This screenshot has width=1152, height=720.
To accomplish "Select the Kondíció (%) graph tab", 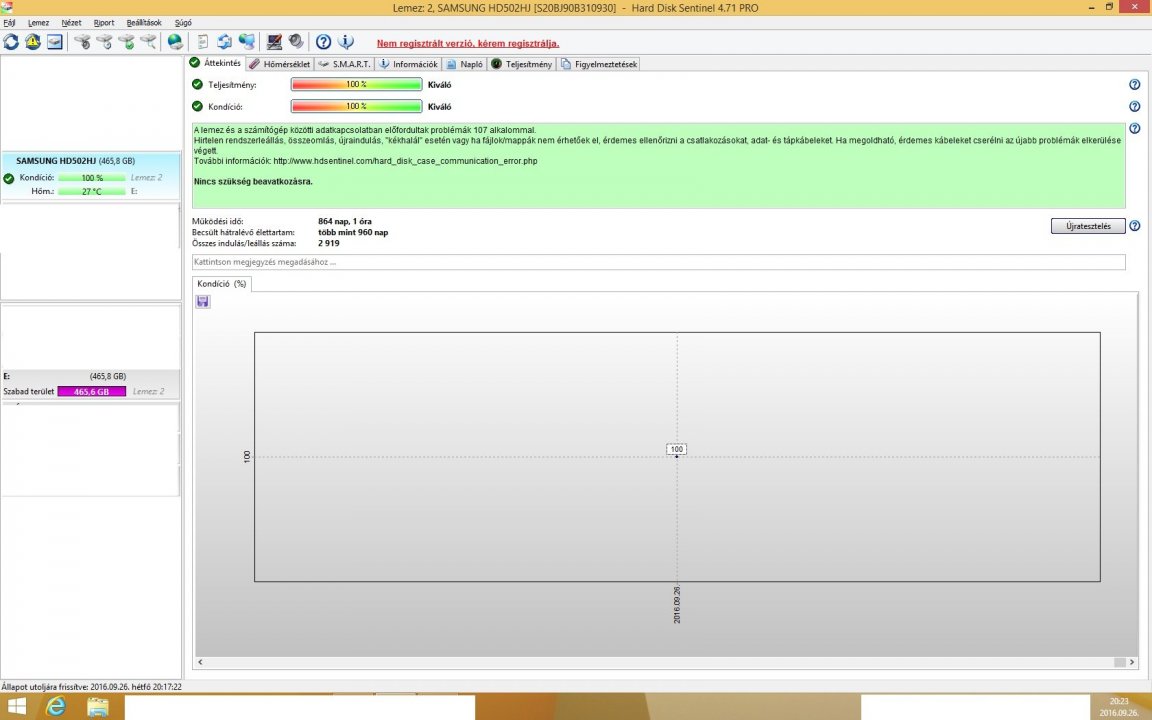I will [222, 284].
